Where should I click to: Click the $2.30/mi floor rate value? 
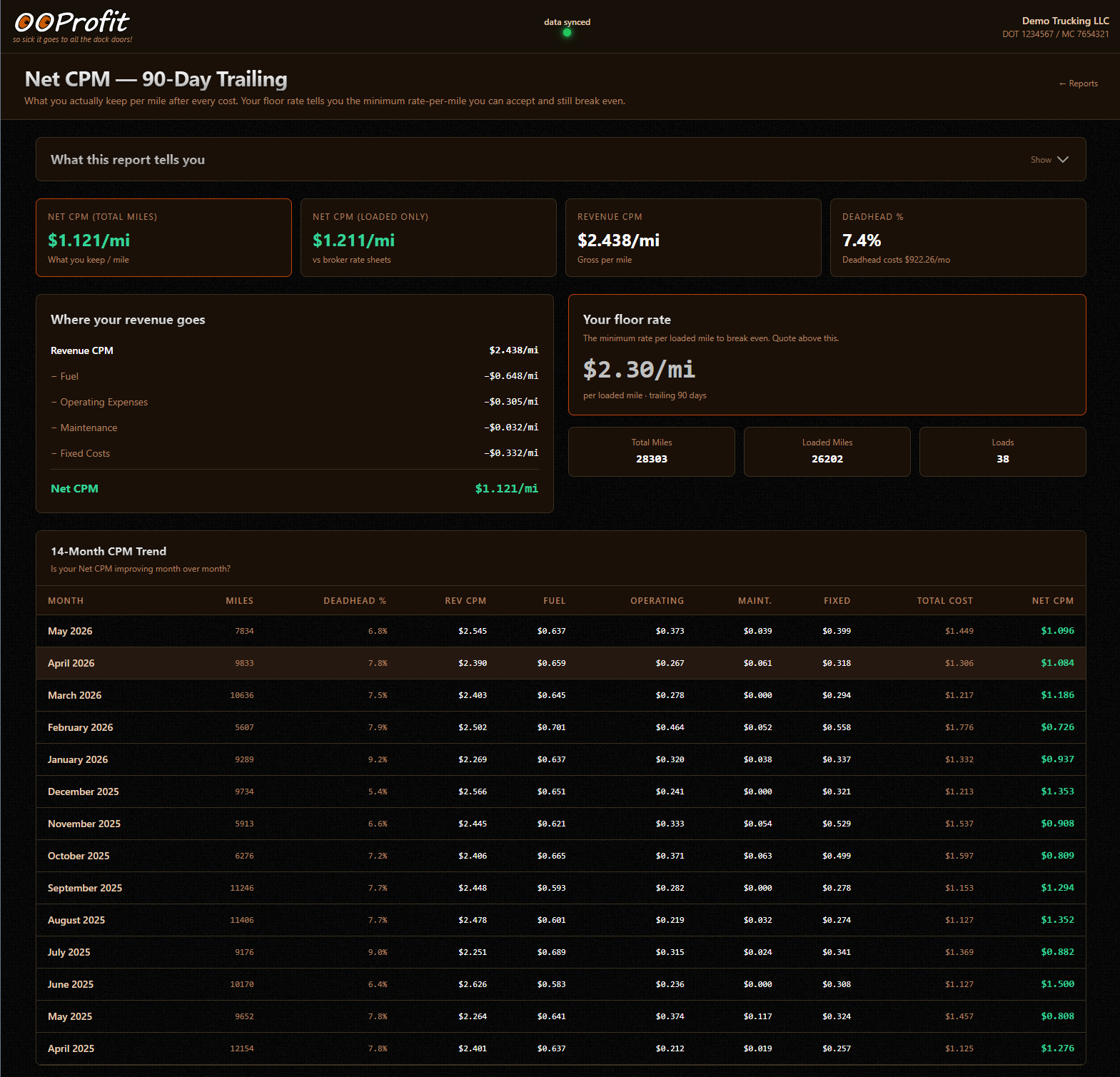click(x=639, y=369)
